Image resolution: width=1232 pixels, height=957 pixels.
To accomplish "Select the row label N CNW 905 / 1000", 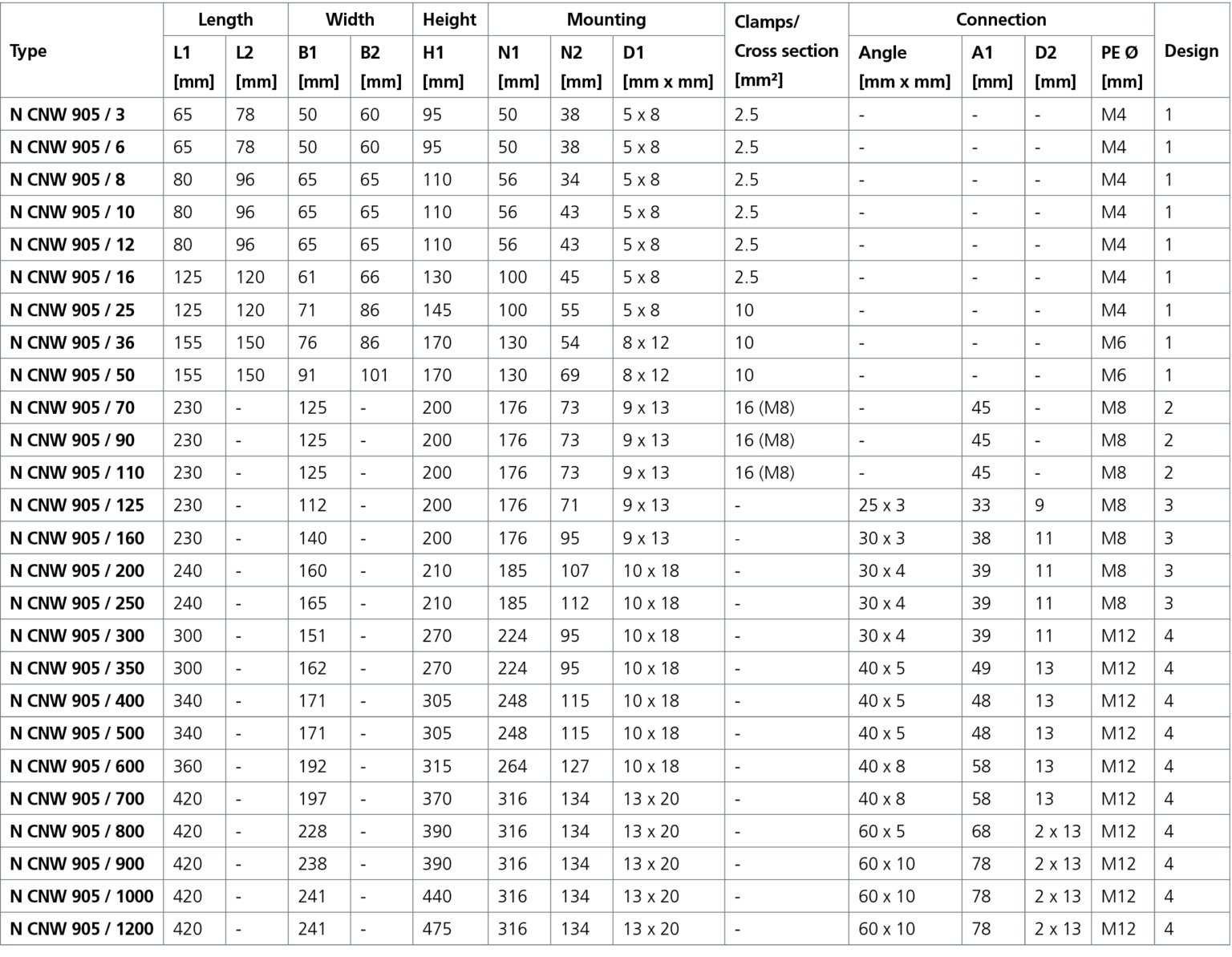I will (x=82, y=896).
